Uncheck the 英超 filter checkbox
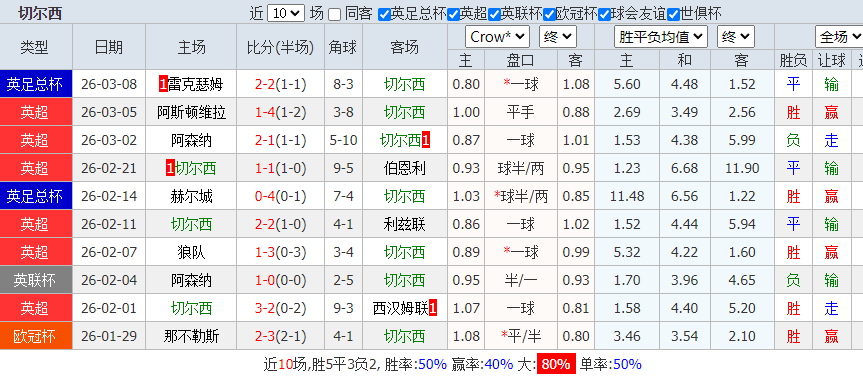This screenshot has height=377, width=863. tap(454, 14)
